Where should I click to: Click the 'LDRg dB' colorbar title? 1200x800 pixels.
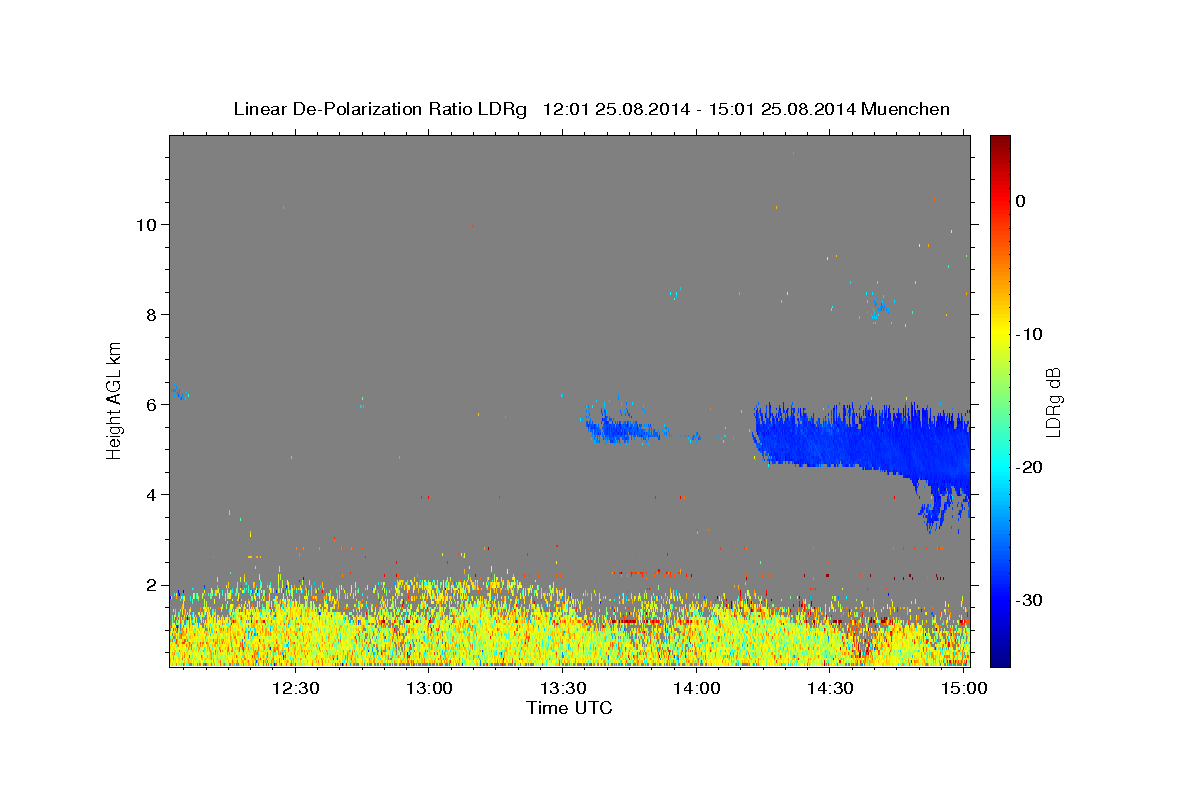click(x=1053, y=401)
